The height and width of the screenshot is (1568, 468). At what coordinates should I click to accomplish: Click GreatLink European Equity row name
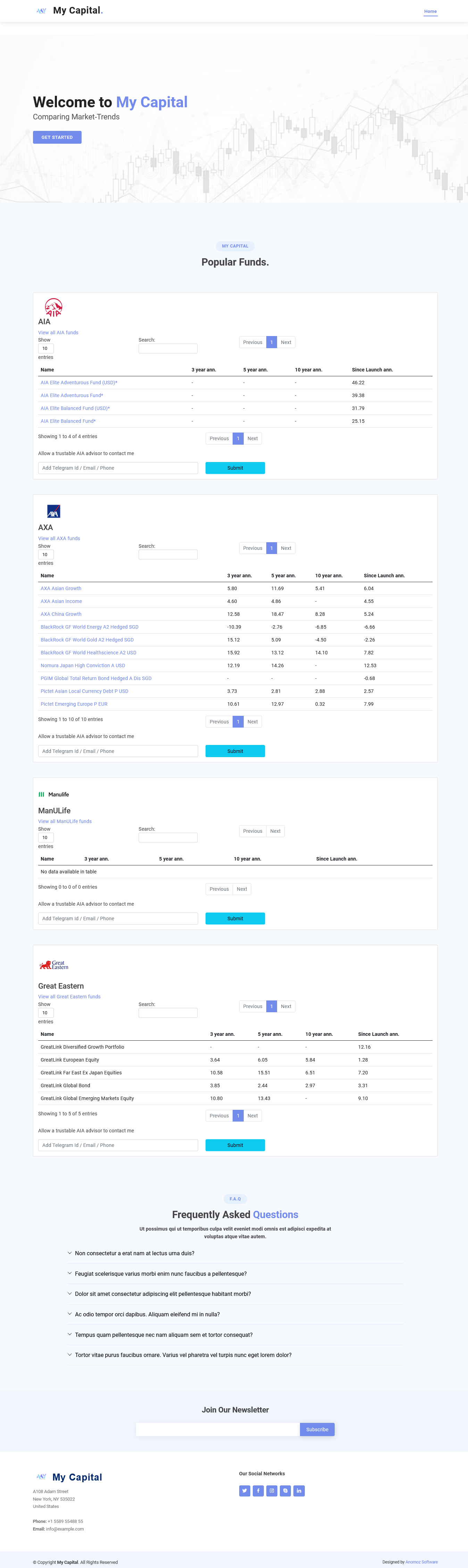point(70,1060)
